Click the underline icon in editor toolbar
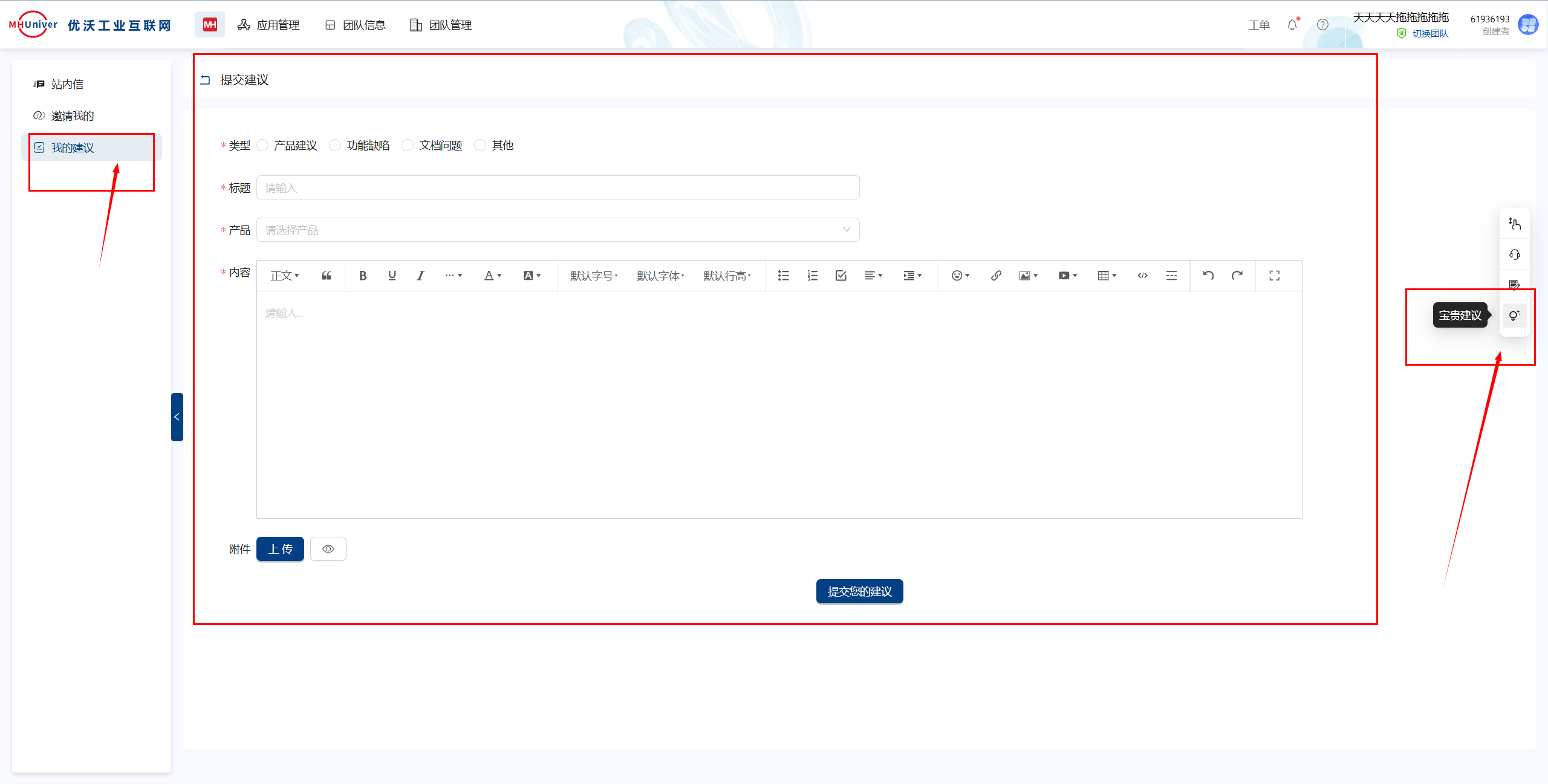Viewport: 1548px width, 784px height. click(x=392, y=276)
